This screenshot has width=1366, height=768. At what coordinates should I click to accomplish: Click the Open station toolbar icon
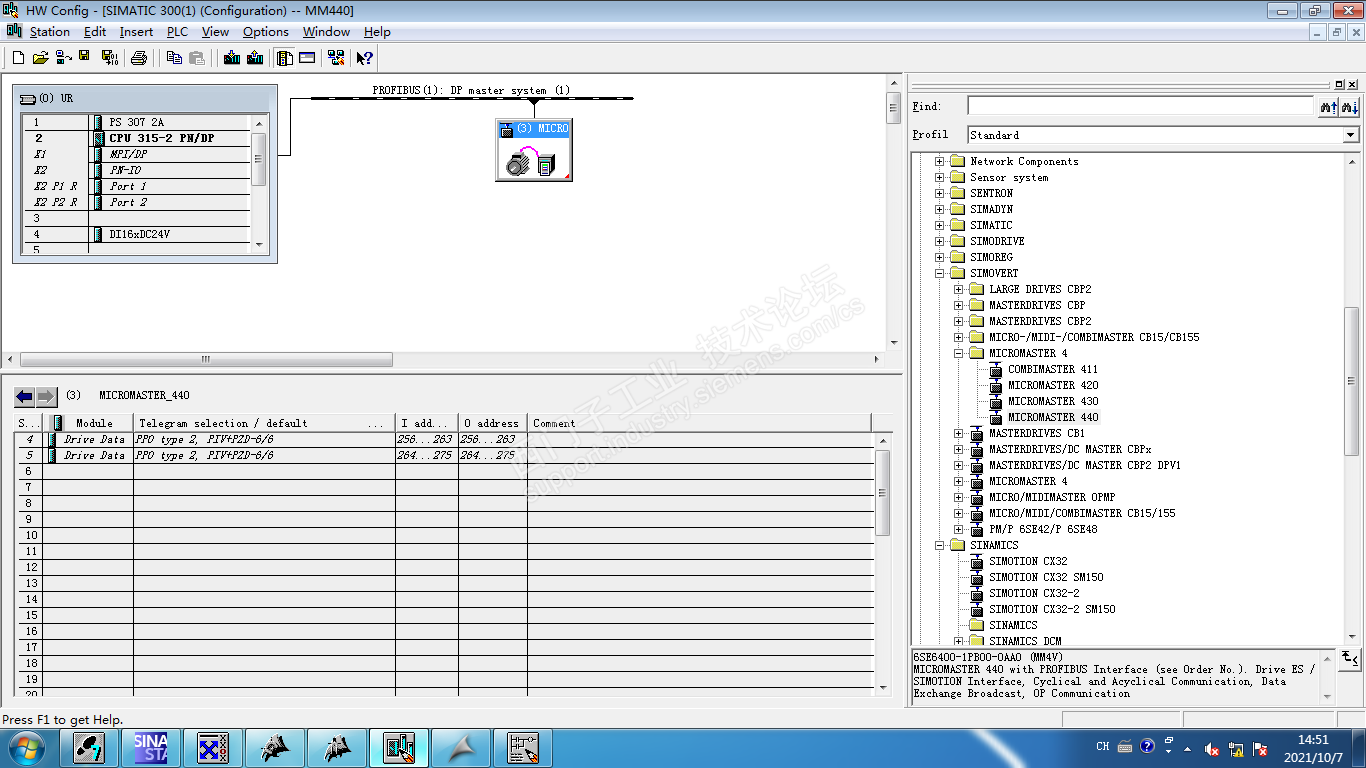[40, 58]
